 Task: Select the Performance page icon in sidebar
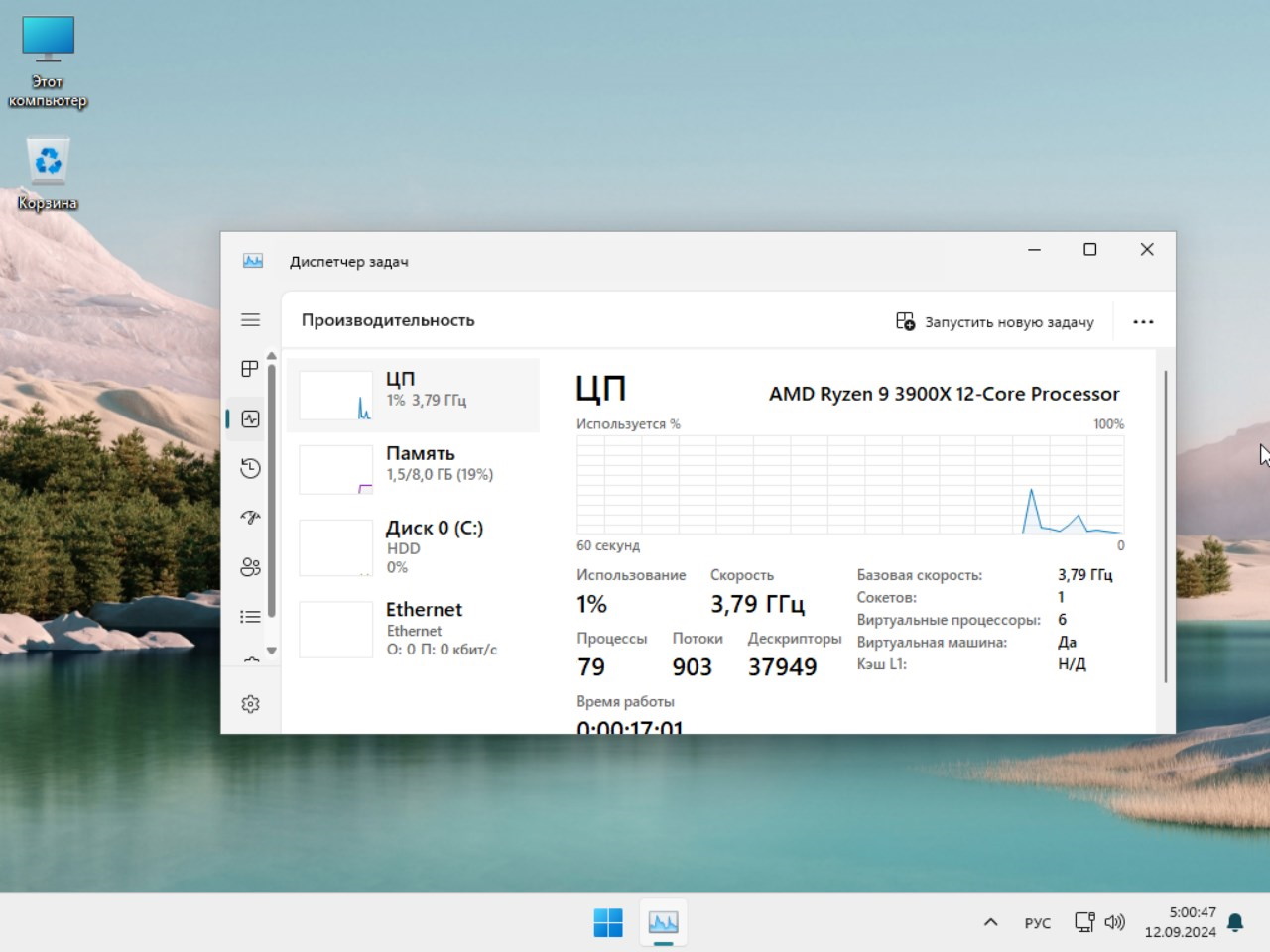(250, 418)
